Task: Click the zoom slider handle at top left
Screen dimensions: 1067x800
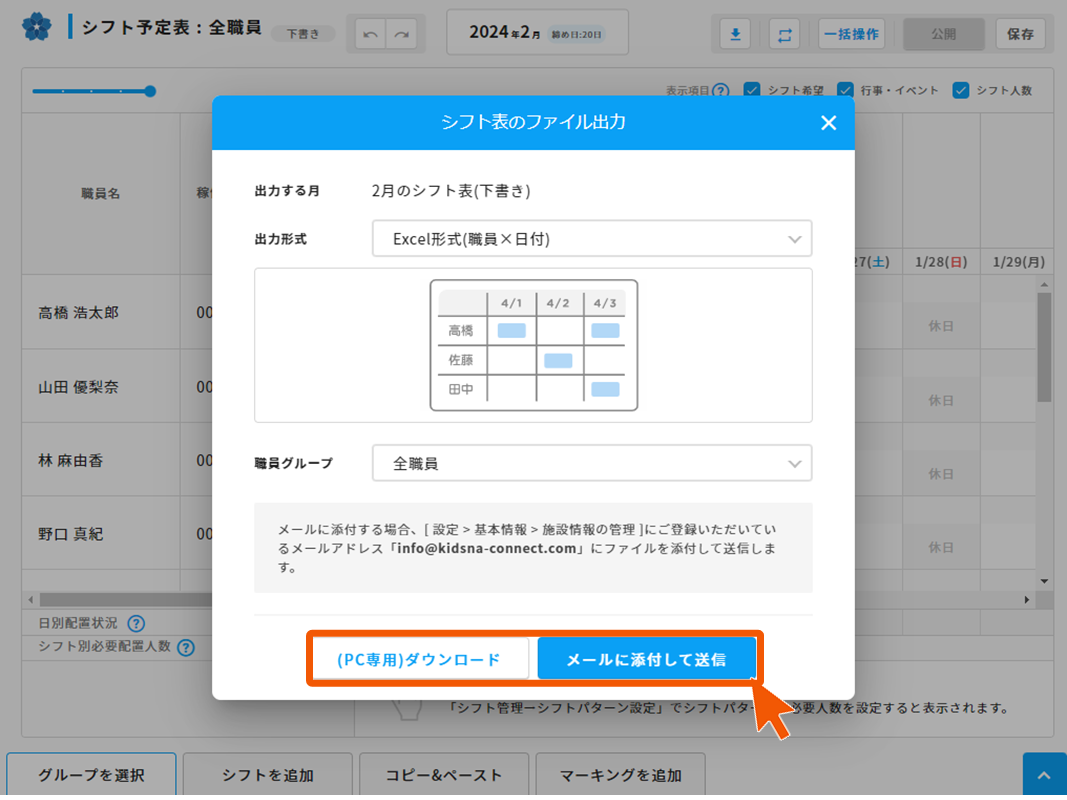Action: pos(150,91)
